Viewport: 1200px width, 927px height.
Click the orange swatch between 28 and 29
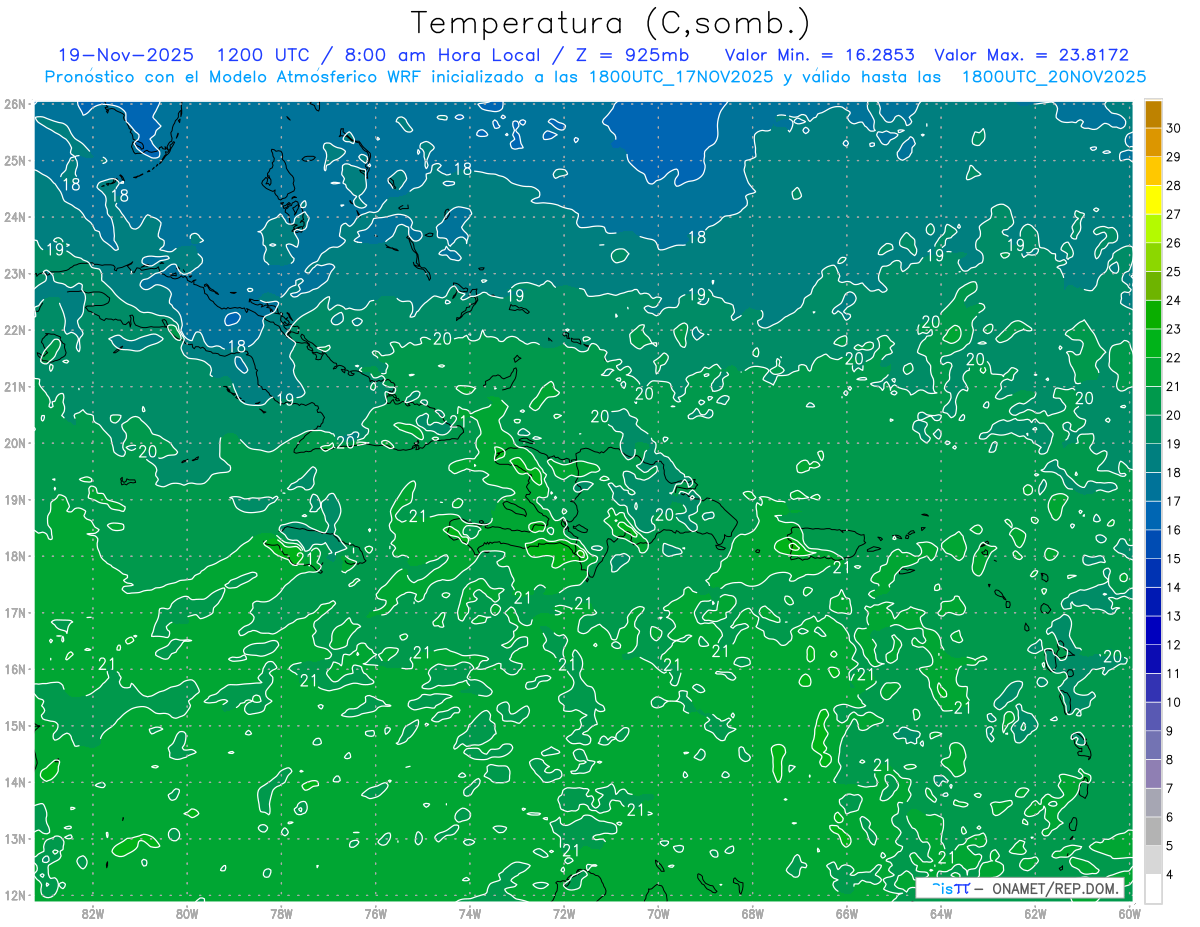[x=1153, y=171]
